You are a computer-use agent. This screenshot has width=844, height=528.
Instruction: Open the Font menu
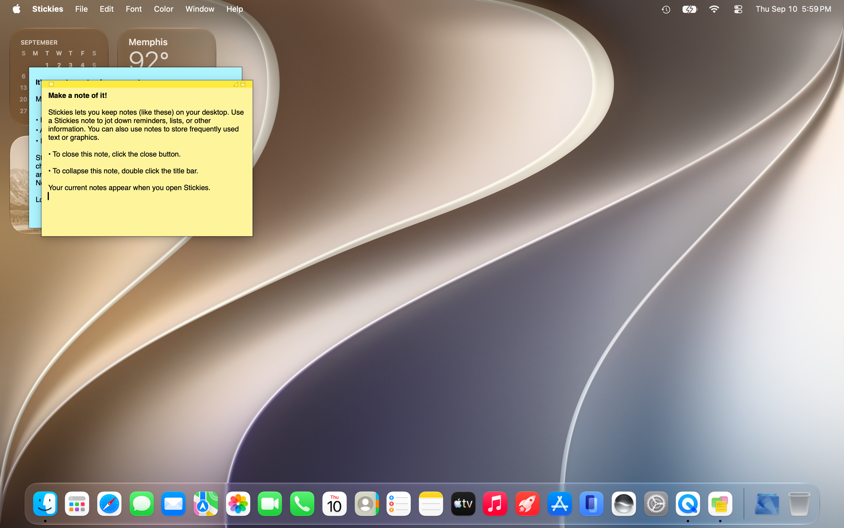tap(133, 9)
